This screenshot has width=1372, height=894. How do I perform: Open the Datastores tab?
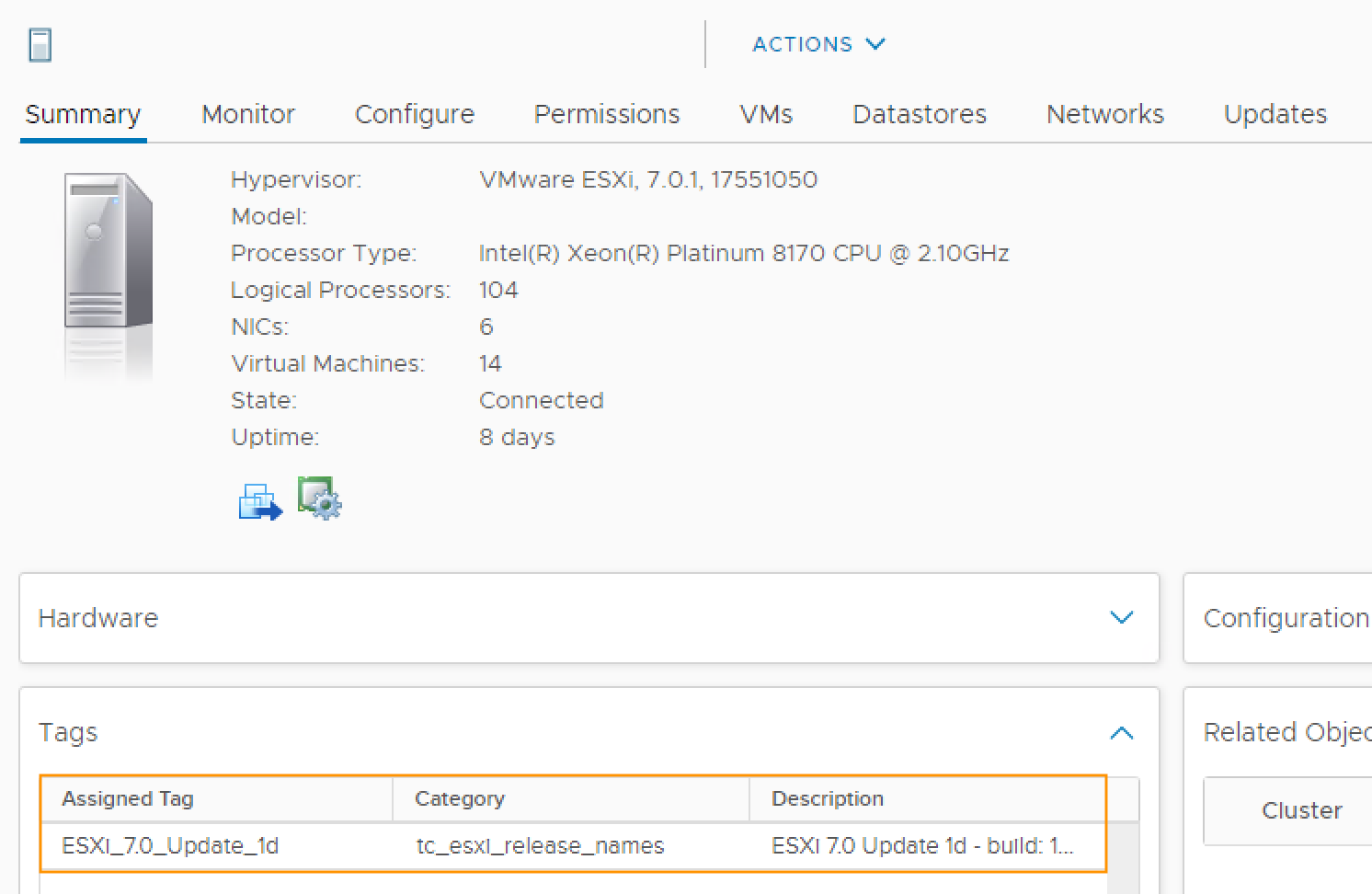(x=919, y=114)
